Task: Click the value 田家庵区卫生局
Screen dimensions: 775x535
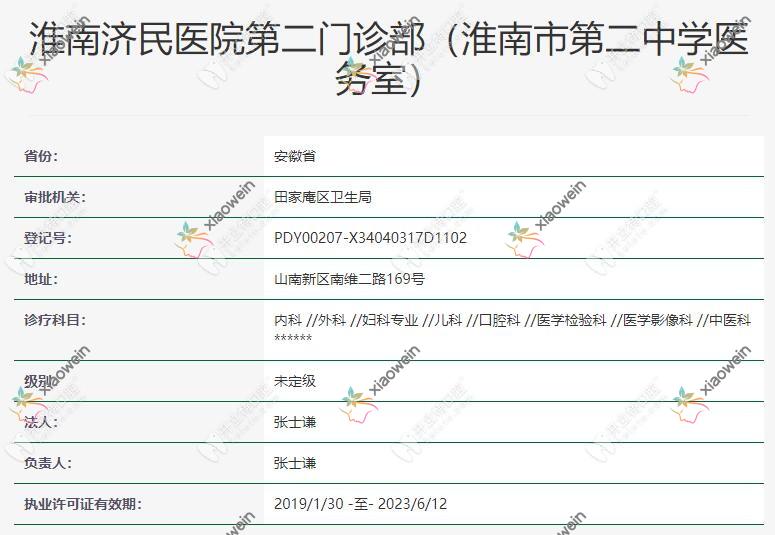Action: click(x=323, y=197)
